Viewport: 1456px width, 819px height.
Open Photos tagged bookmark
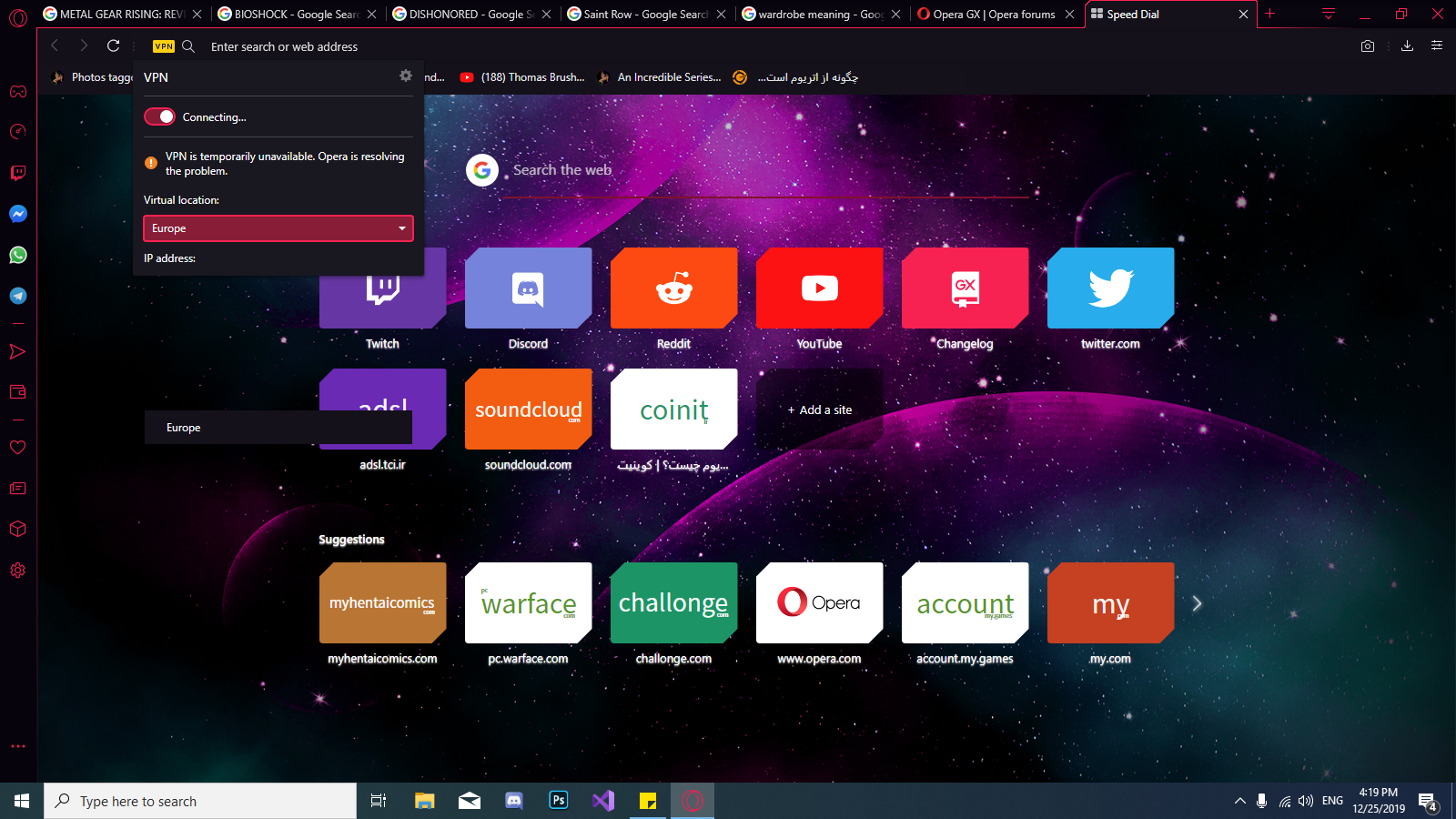click(x=93, y=77)
